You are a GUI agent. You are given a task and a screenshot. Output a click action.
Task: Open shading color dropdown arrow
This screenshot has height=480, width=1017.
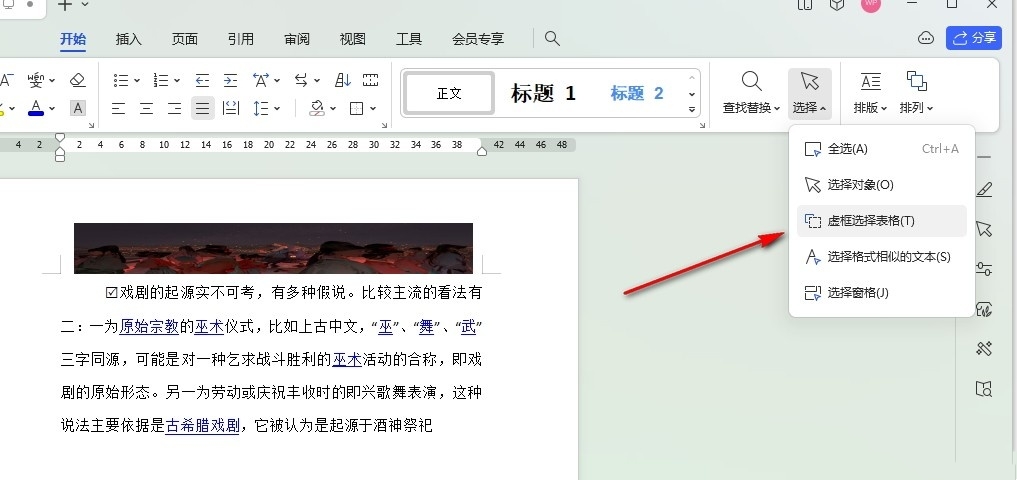click(x=333, y=109)
